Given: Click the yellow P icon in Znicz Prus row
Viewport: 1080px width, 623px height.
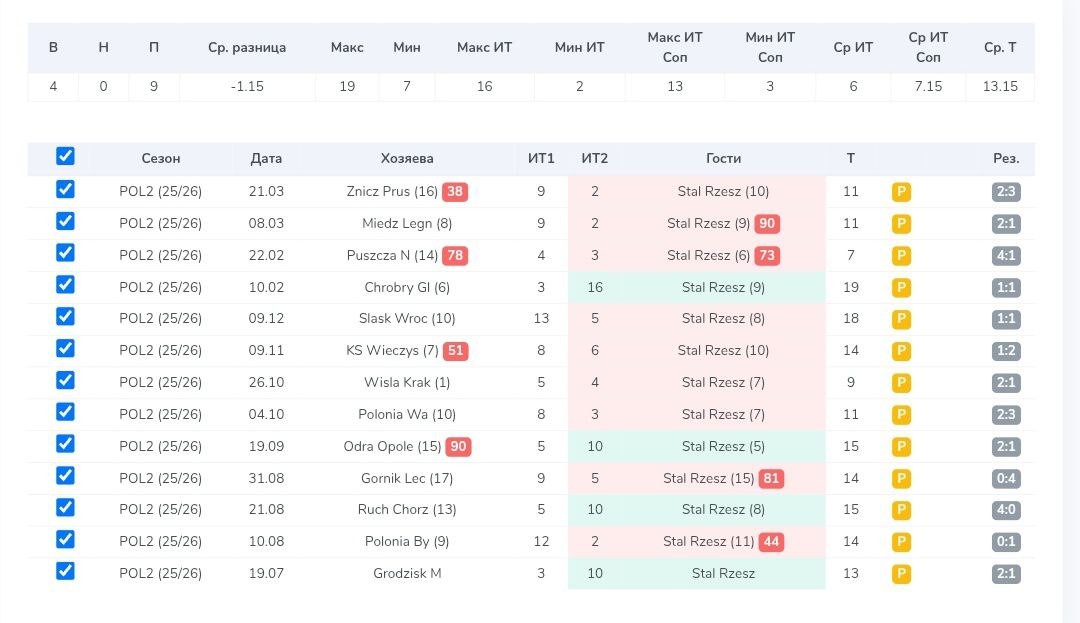Looking at the screenshot, I should (901, 192).
